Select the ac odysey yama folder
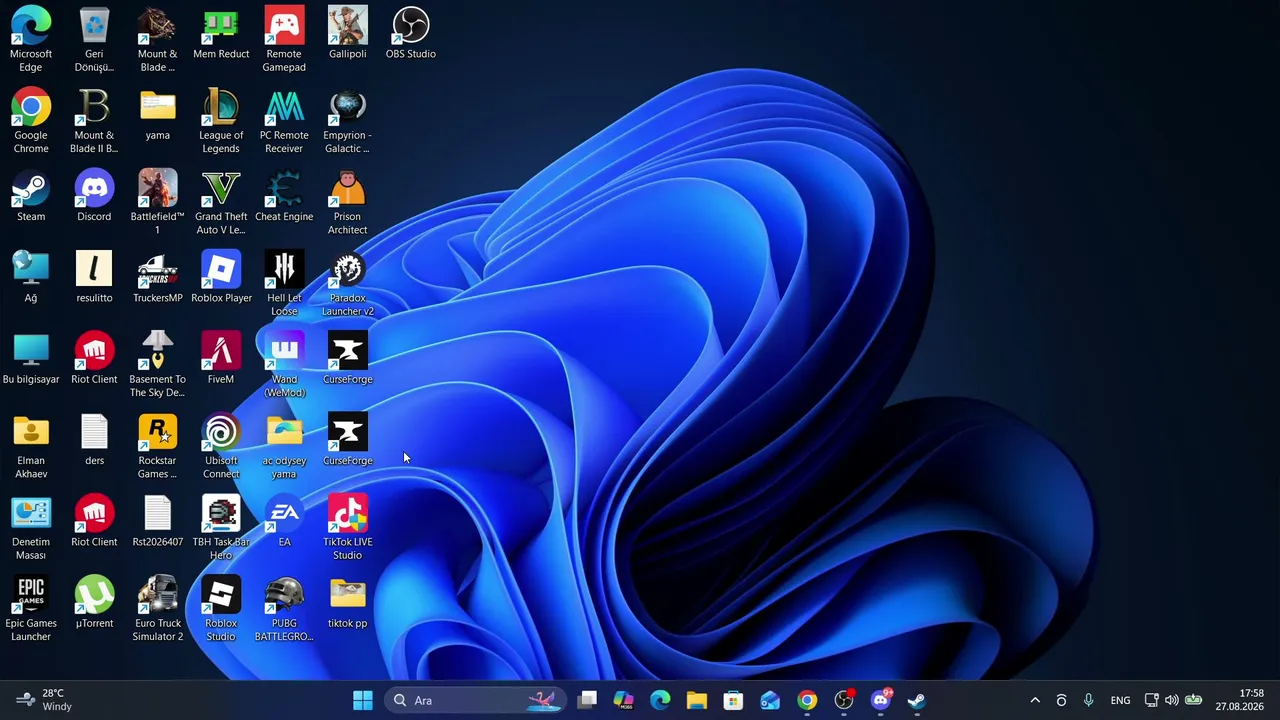Viewport: 1280px width, 720px height. (284, 446)
